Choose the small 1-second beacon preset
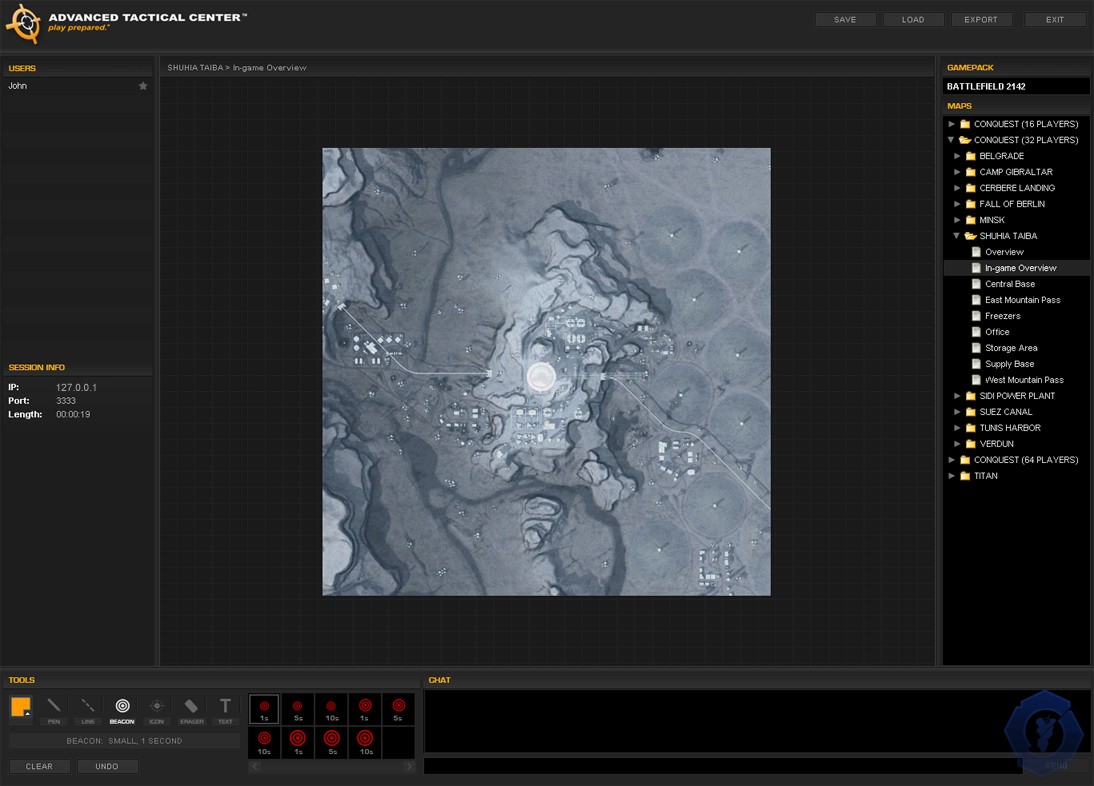Screen dimensions: 1094x786 (264, 709)
